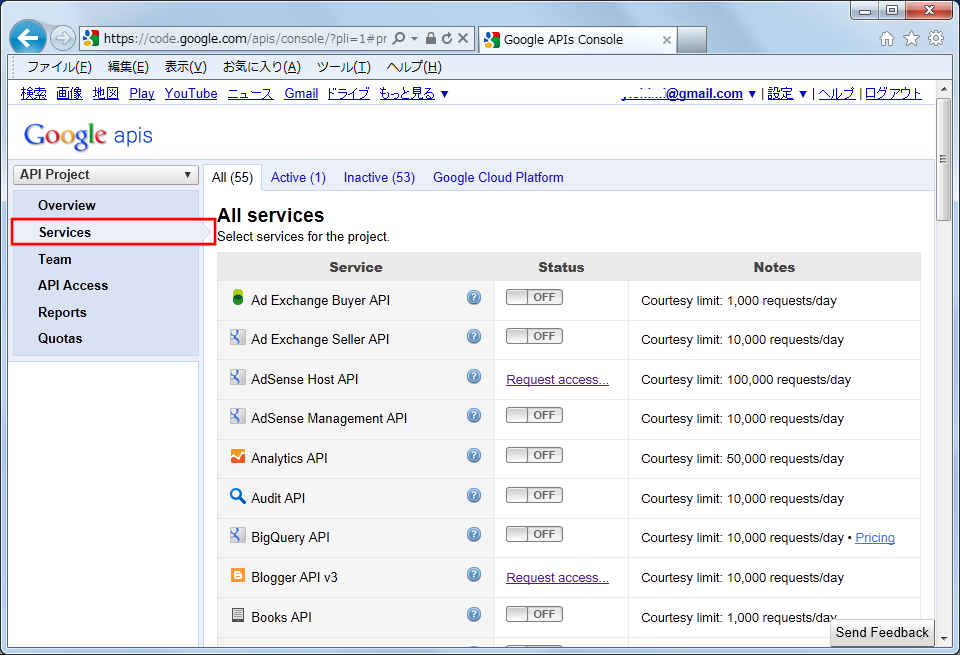This screenshot has width=960, height=655.
Task: Click the Blogger API v3 orange icon
Action: (237, 575)
